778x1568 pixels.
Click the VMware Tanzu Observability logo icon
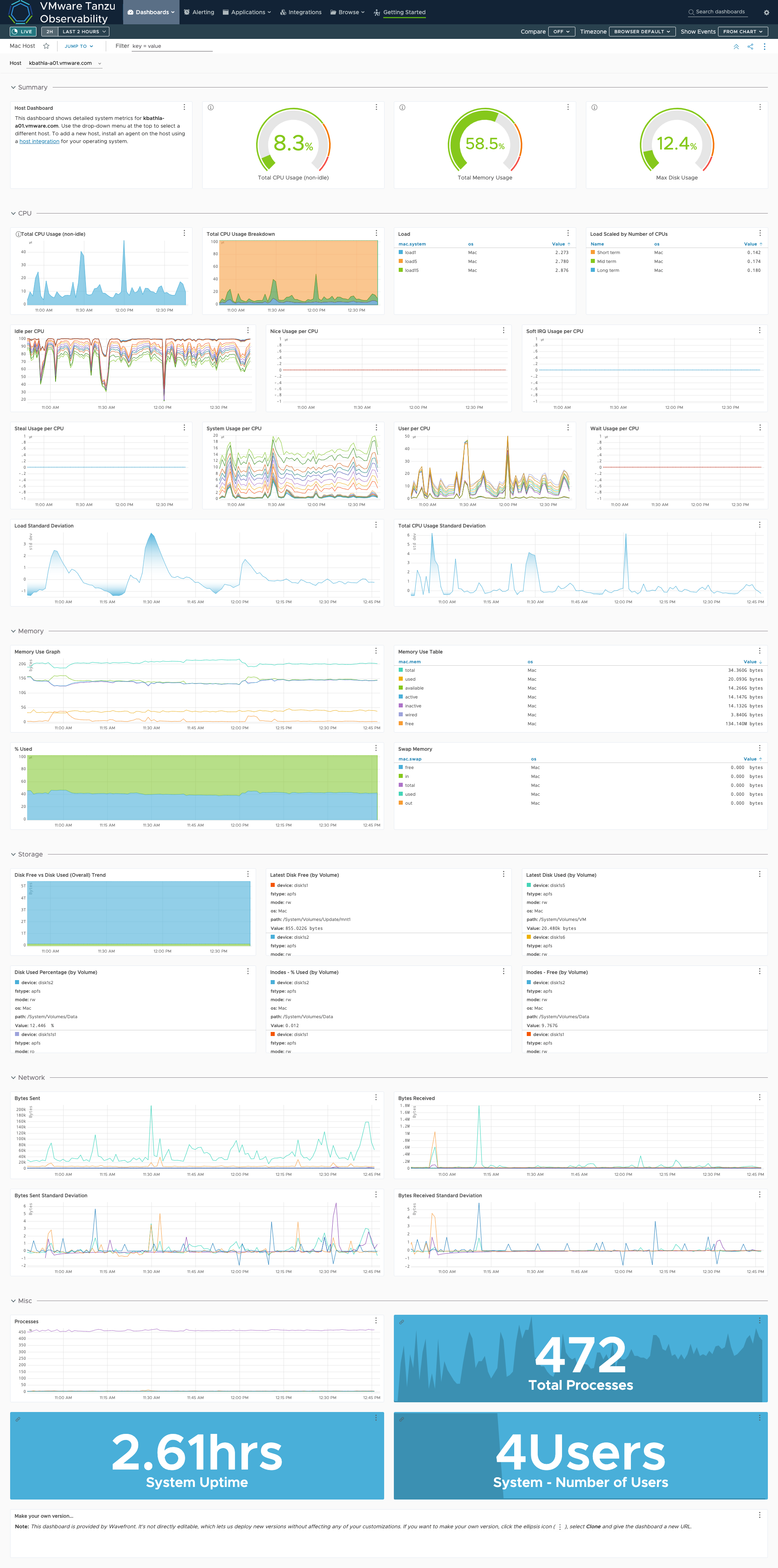point(20,12)
